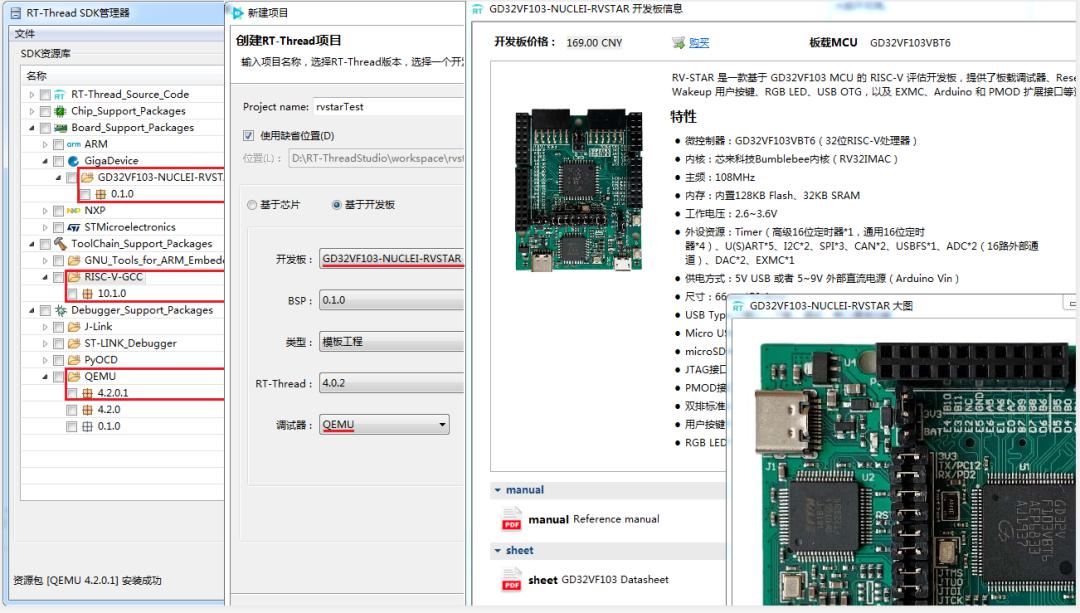Toggle the QEMU 4.2.0 checkbox
1080x613 pixels.
72,410
